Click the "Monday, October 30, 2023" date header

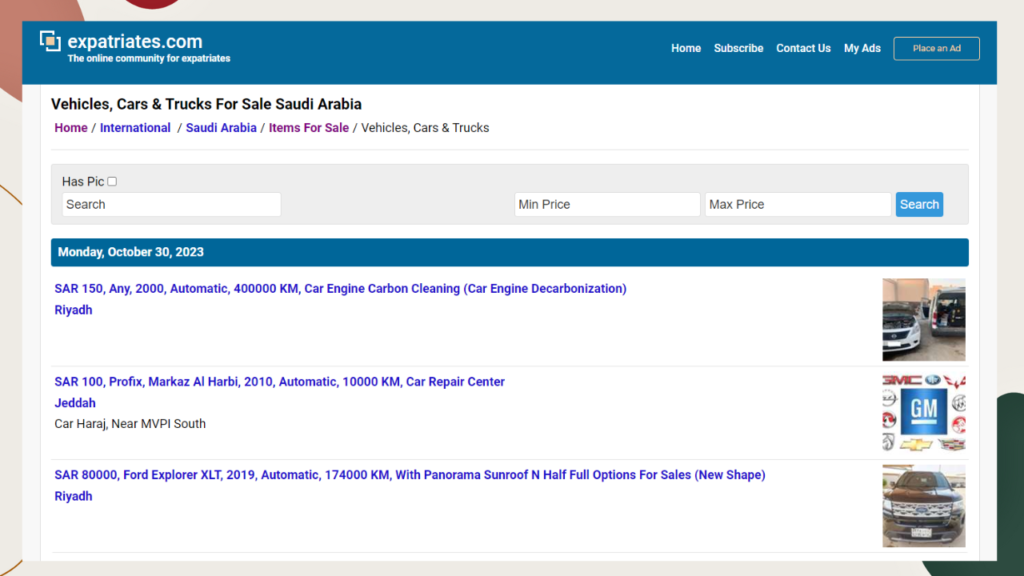click(x=131, y=252)
